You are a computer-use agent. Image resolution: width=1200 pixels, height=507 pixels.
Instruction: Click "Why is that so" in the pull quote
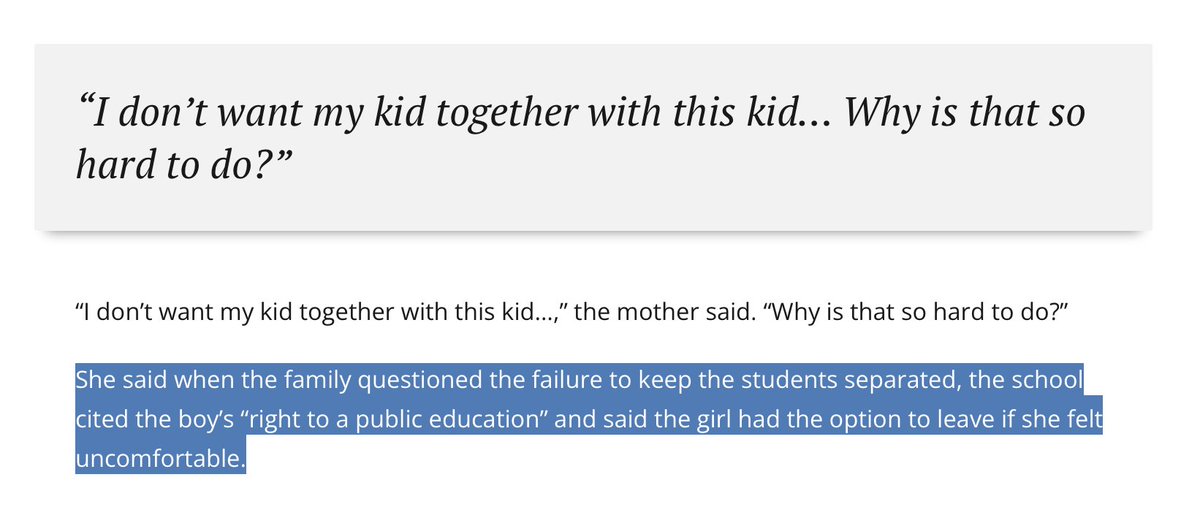(965, 112)
